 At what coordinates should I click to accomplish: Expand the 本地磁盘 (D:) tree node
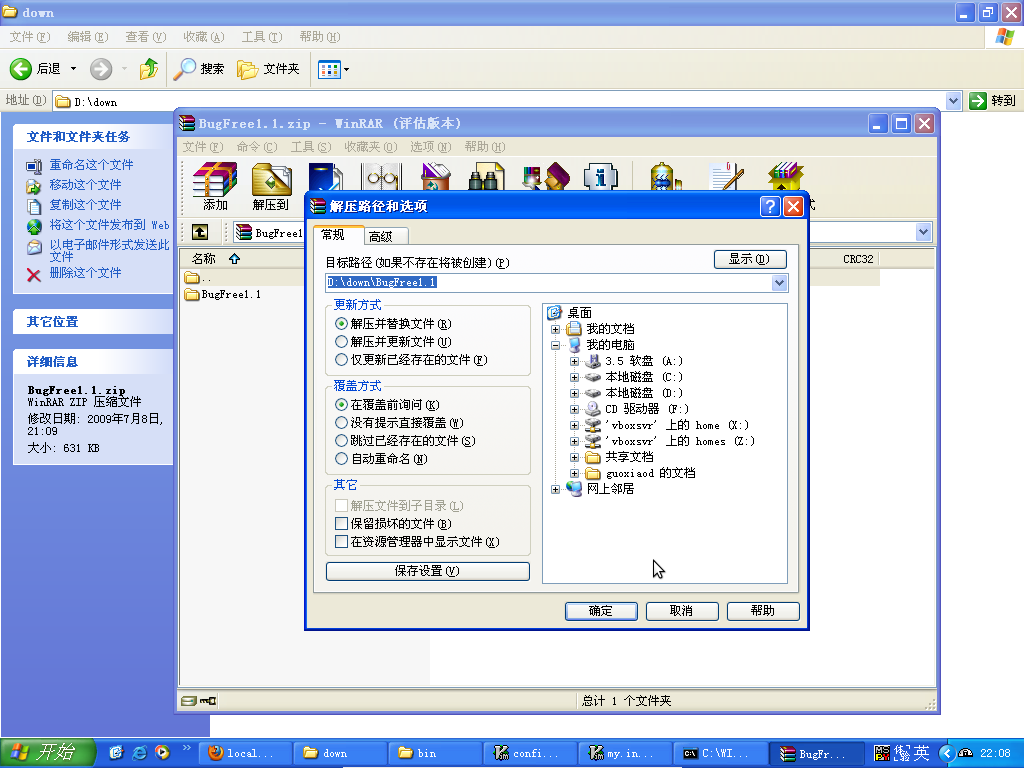click(x=574, y=393)
